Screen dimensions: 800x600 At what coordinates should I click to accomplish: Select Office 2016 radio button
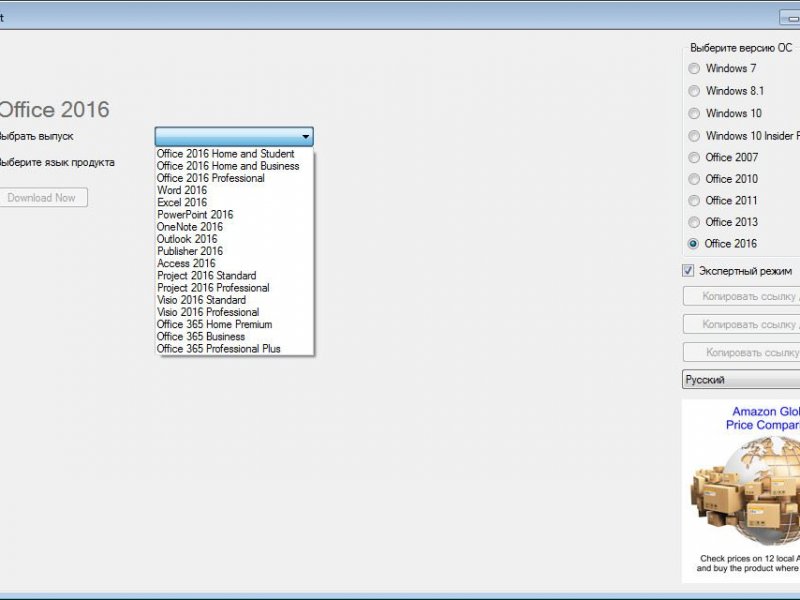click(693, 244)
